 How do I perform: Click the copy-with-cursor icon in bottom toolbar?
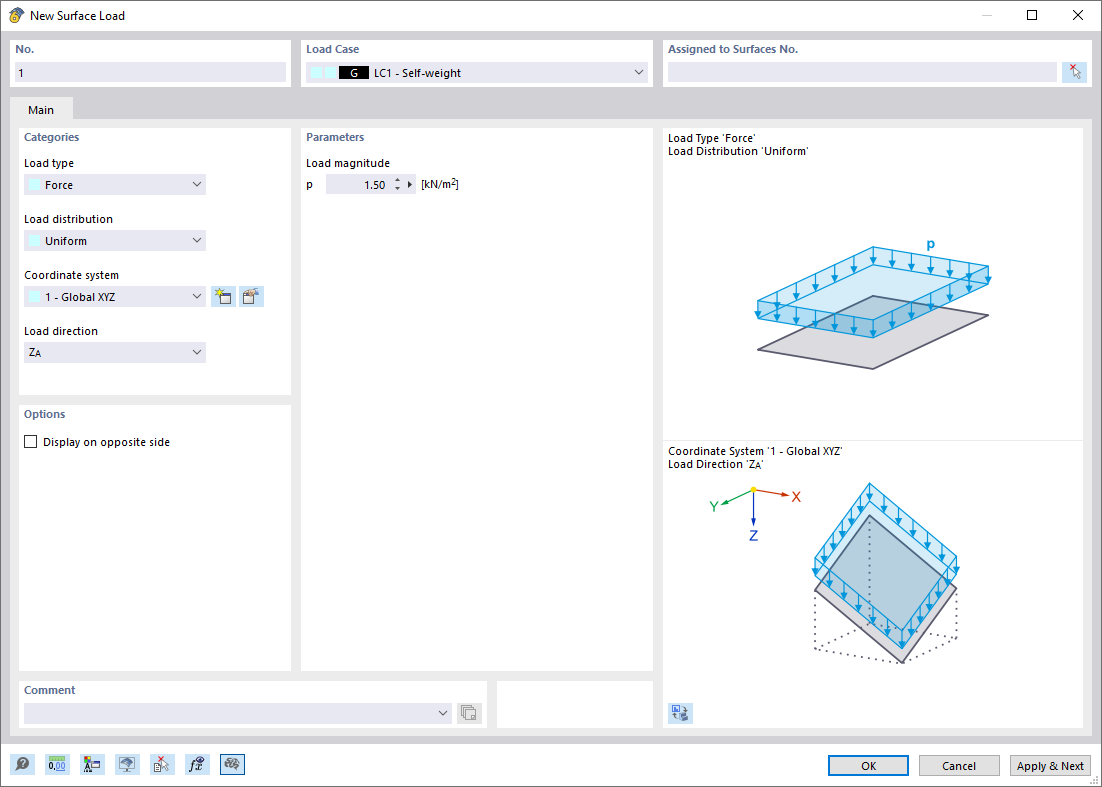[162, 765]
